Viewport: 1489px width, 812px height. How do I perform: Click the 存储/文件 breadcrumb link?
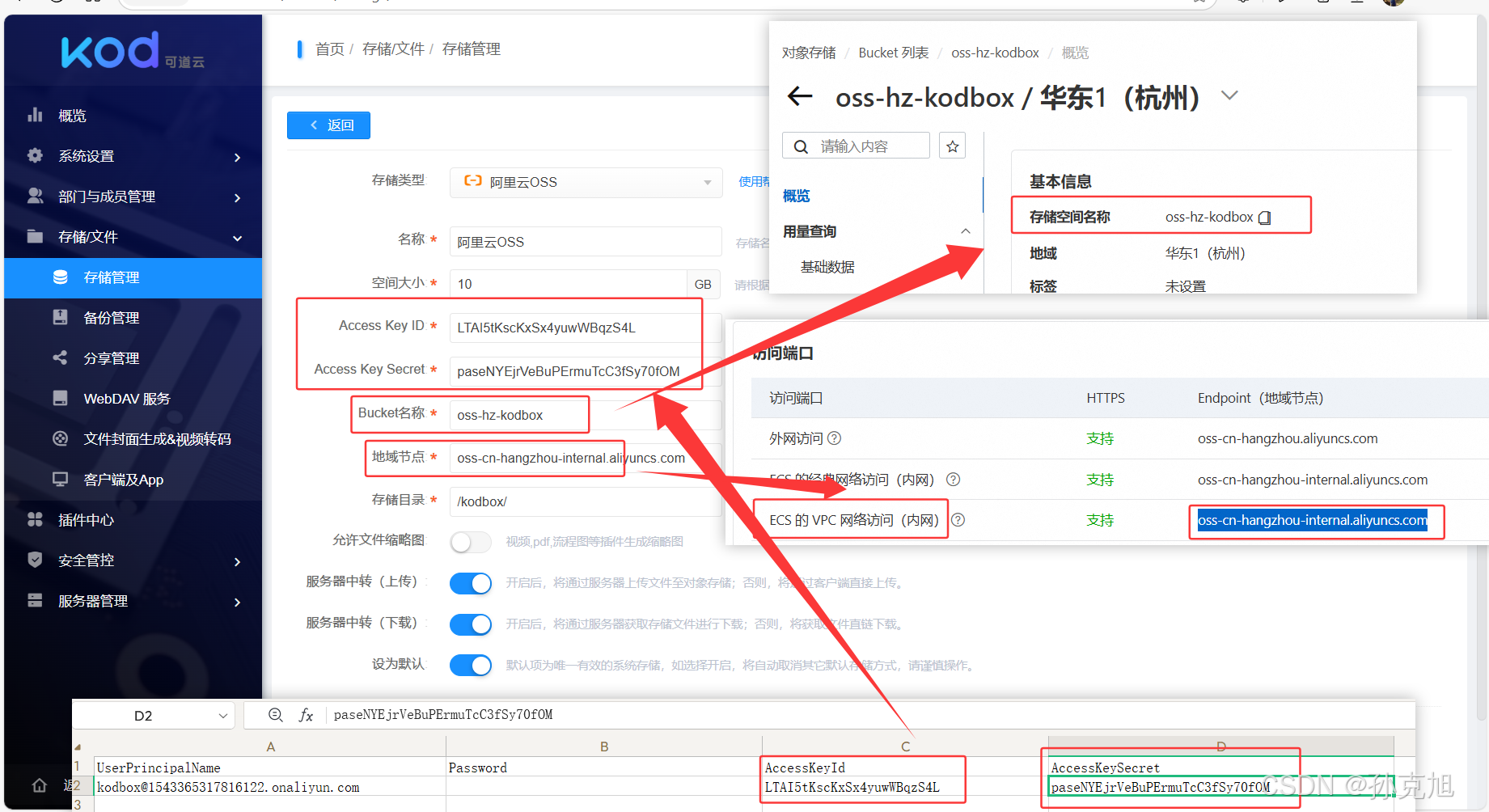click(x=393, y=49)
